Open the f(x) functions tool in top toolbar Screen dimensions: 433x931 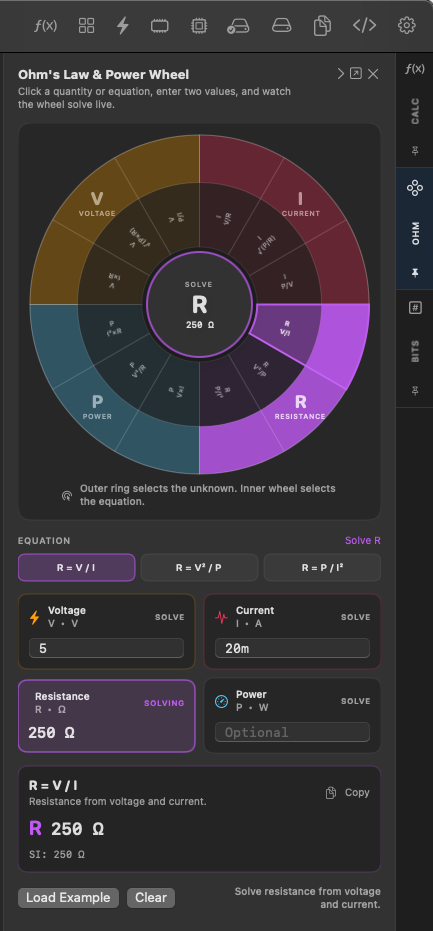tap(45, 26)
